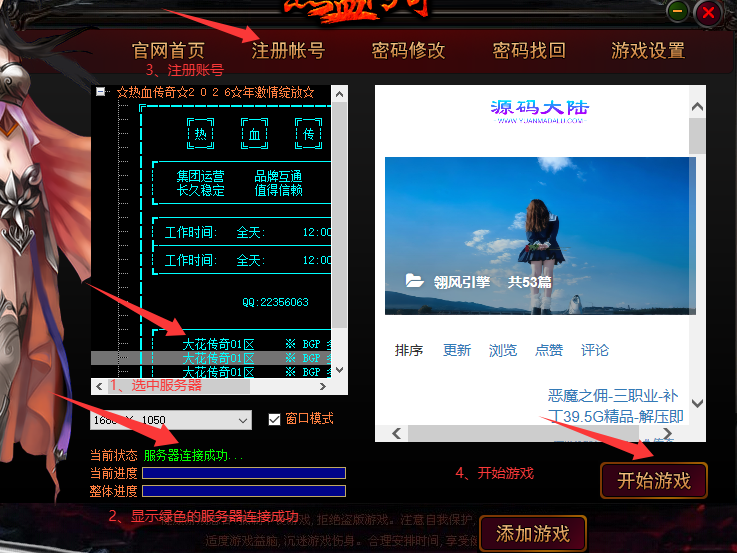This screenshot has width=737, height=553.
Task: Open the 游戏设置 menu item
Action: (x=648, y=50)
